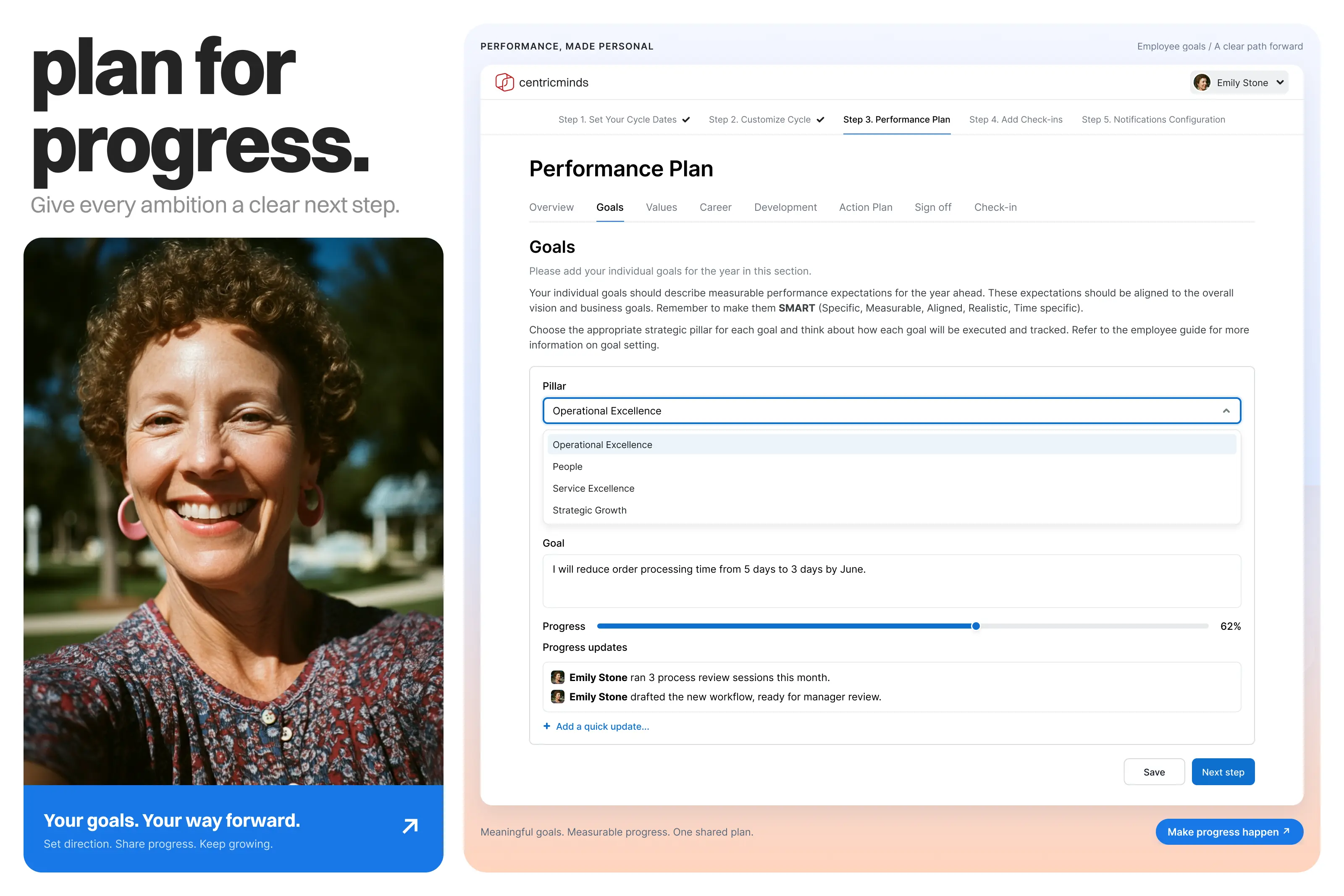The height and width of the screenshot is (896, 1344).
Task: Collapse the Pillar dropdown chevron
Action: point(1226,411)
